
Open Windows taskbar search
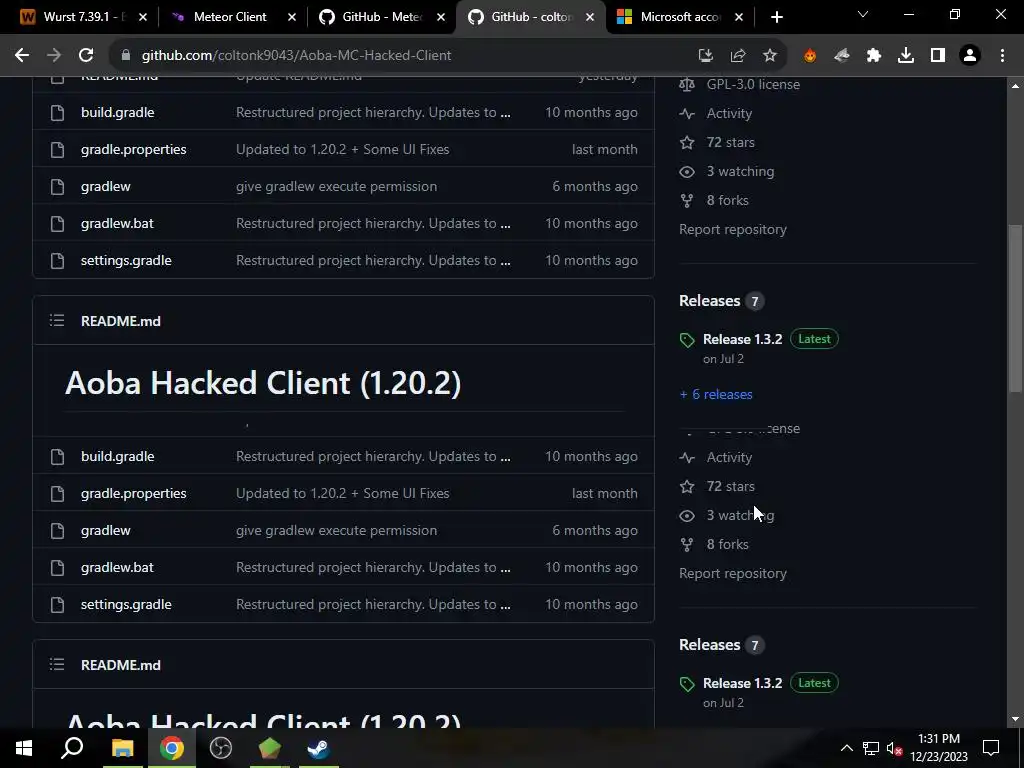click(72, 748)
